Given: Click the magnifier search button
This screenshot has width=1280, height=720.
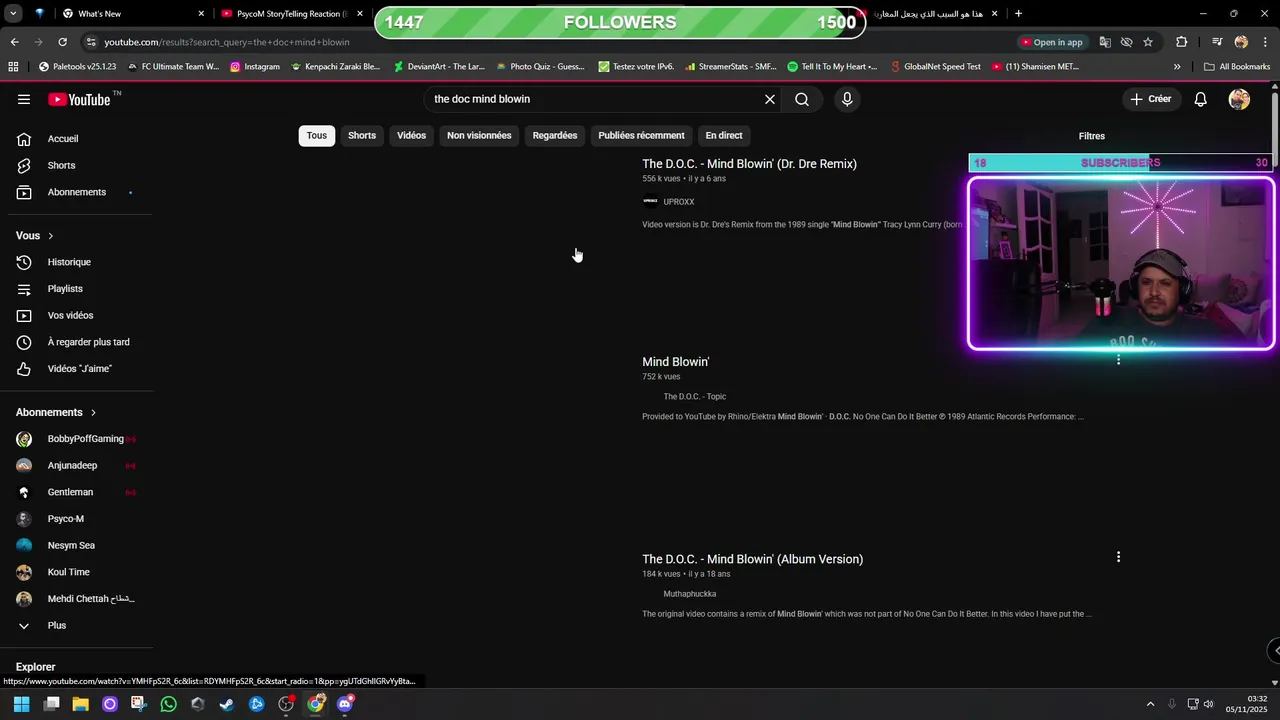Looking at the screenshot, I should (x=802, y=99).
